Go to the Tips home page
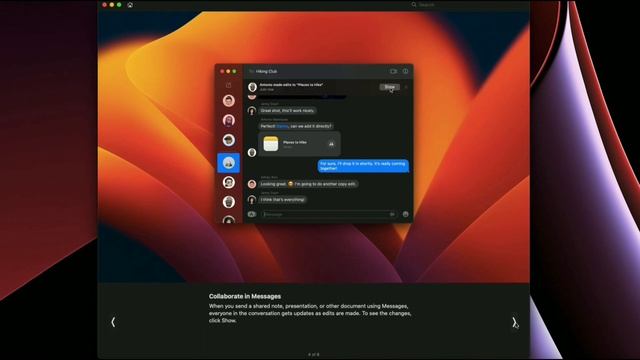The image size is (640, 360). [130, 5]
